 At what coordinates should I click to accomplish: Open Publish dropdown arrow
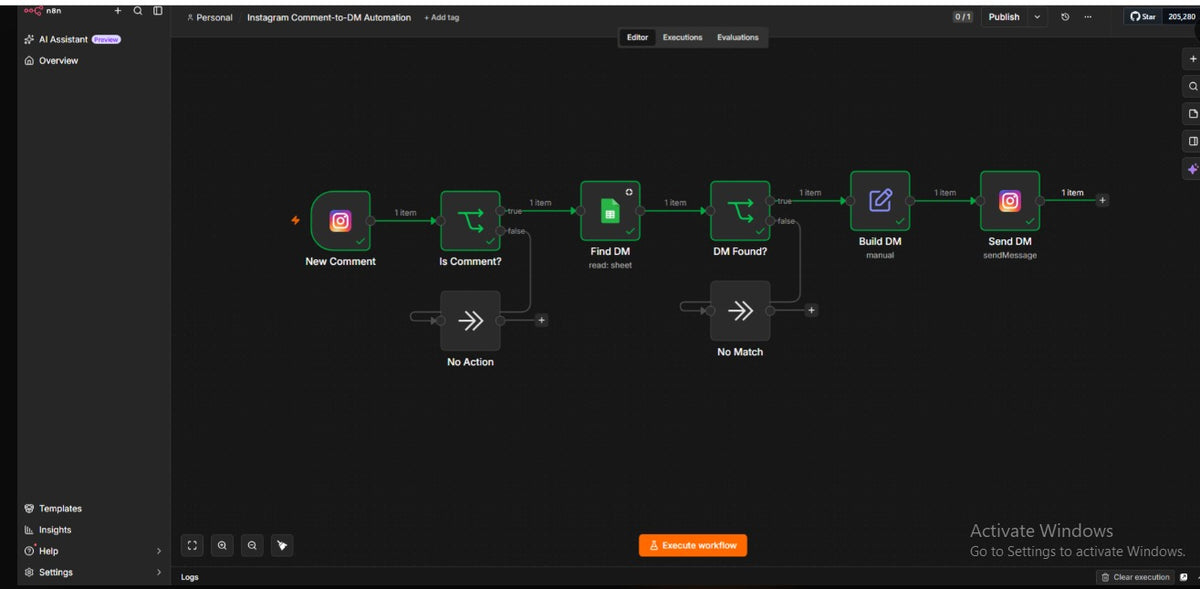(x=1037, y=17)
